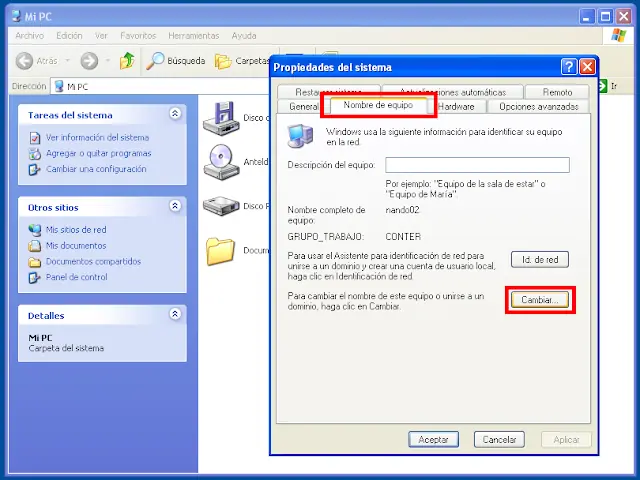The image size is (640, 480).
Task: Open Búsqueda search in toolbar
Action: (x=176, y=61)
